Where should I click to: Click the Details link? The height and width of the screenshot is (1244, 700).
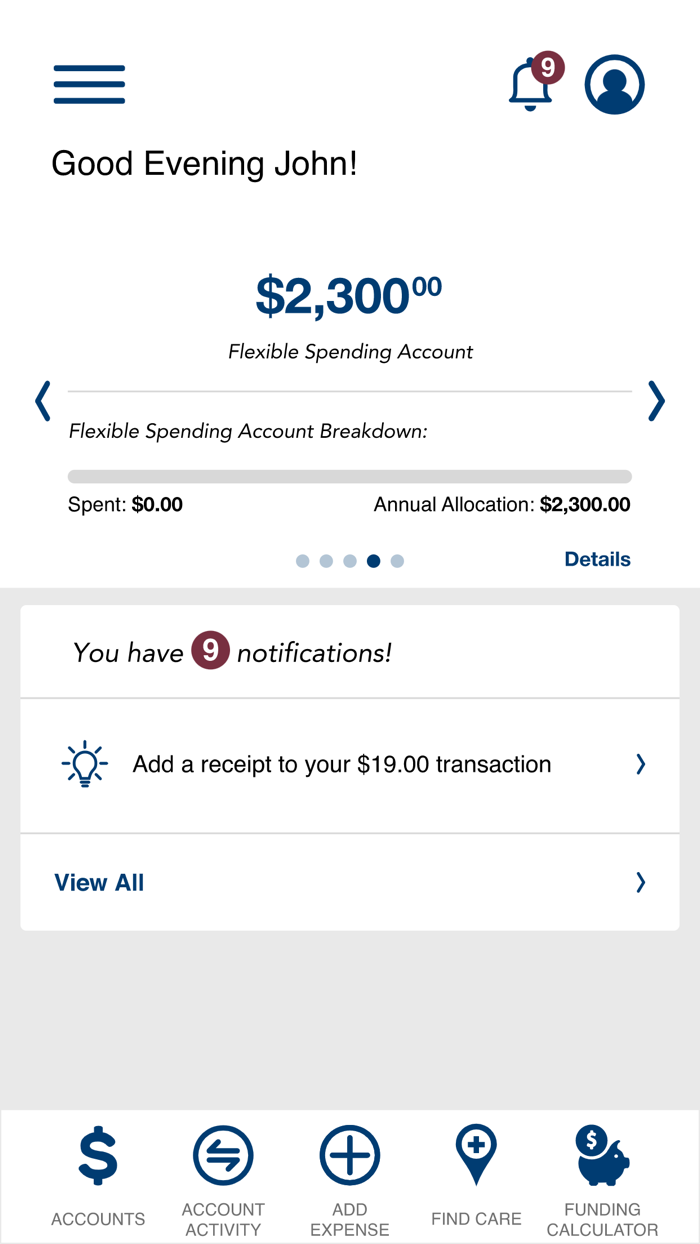pos(597,560)
